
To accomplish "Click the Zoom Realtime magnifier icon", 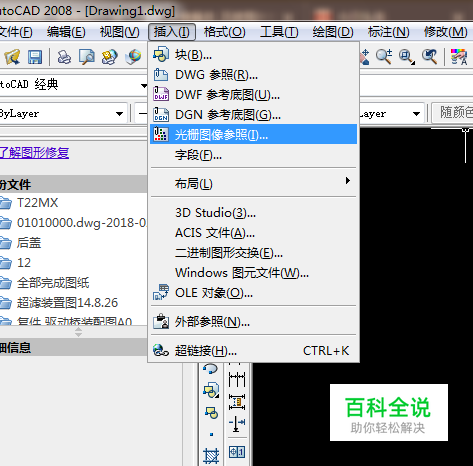I will click(x=384, y=57).
